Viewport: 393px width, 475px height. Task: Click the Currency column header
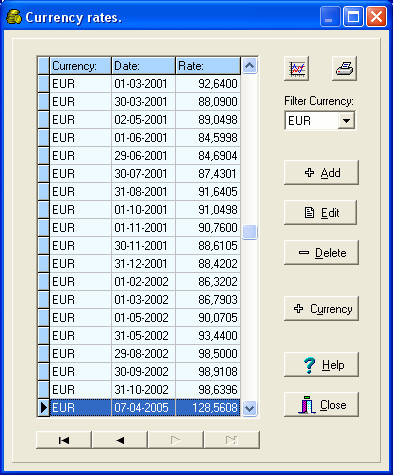coord(80,66)
